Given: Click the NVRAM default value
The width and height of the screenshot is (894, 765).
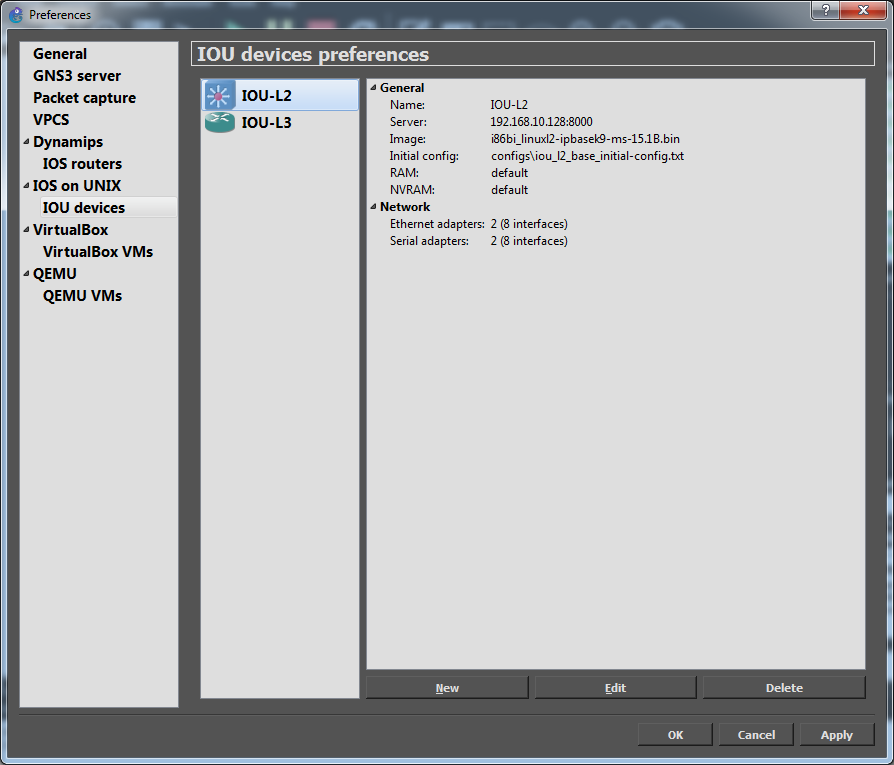Looking at the screenshot, I should (509, 190).
